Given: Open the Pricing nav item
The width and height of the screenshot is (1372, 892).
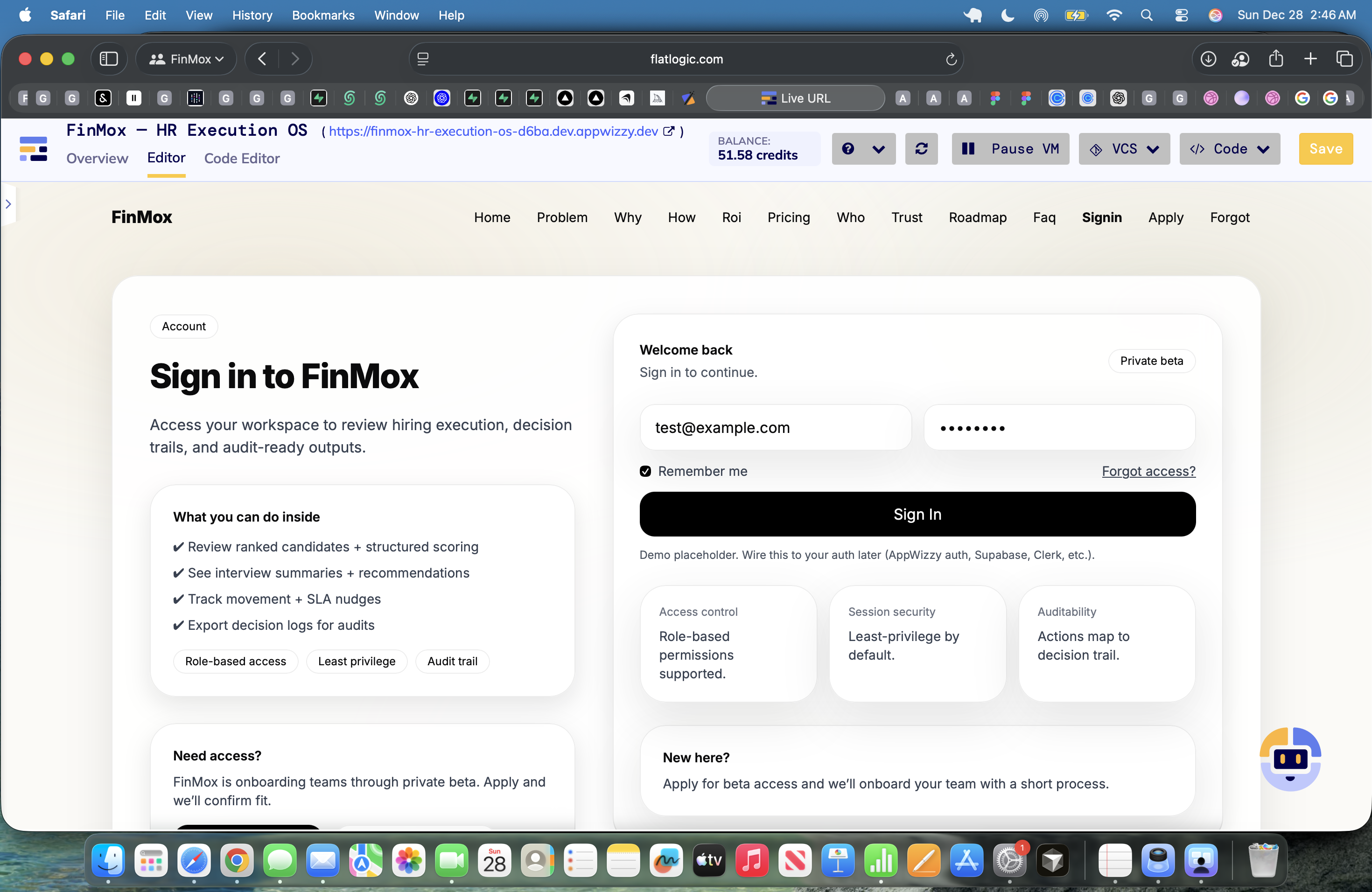Looking at the screenshot, I should tap(788, 217).
